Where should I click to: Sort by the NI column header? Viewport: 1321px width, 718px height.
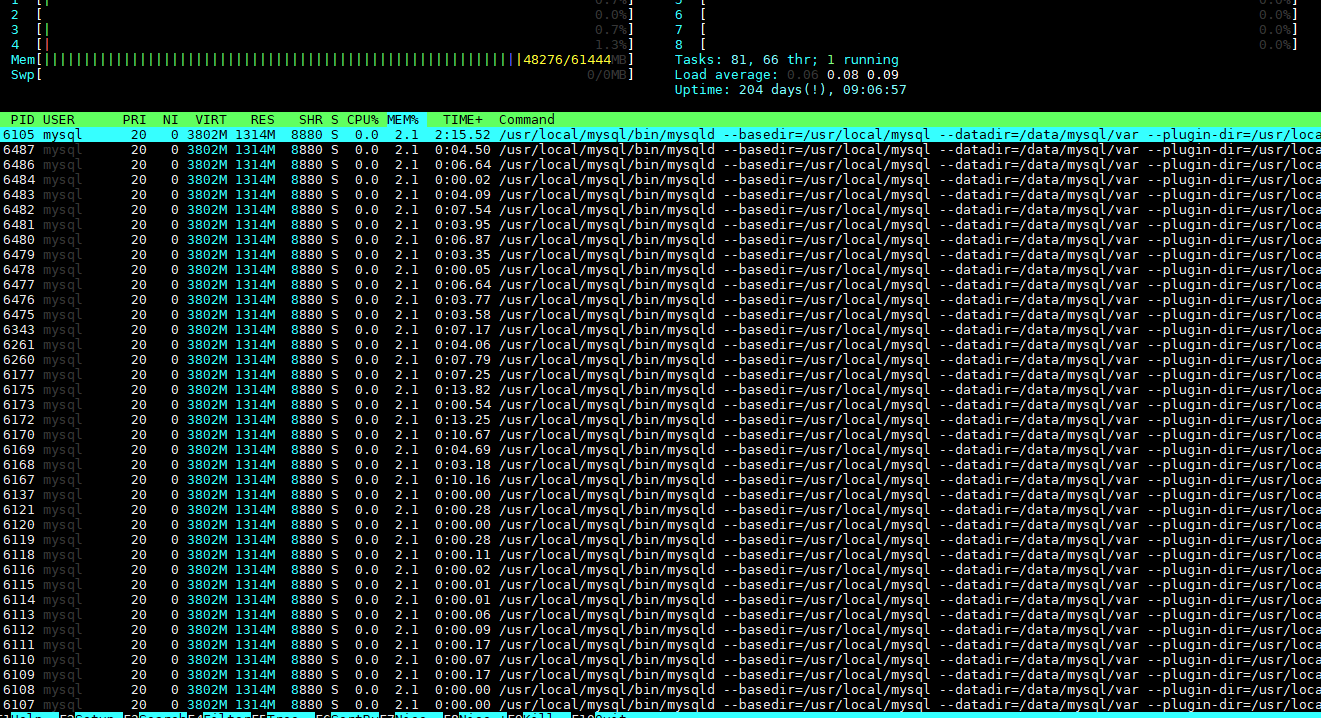171,120
